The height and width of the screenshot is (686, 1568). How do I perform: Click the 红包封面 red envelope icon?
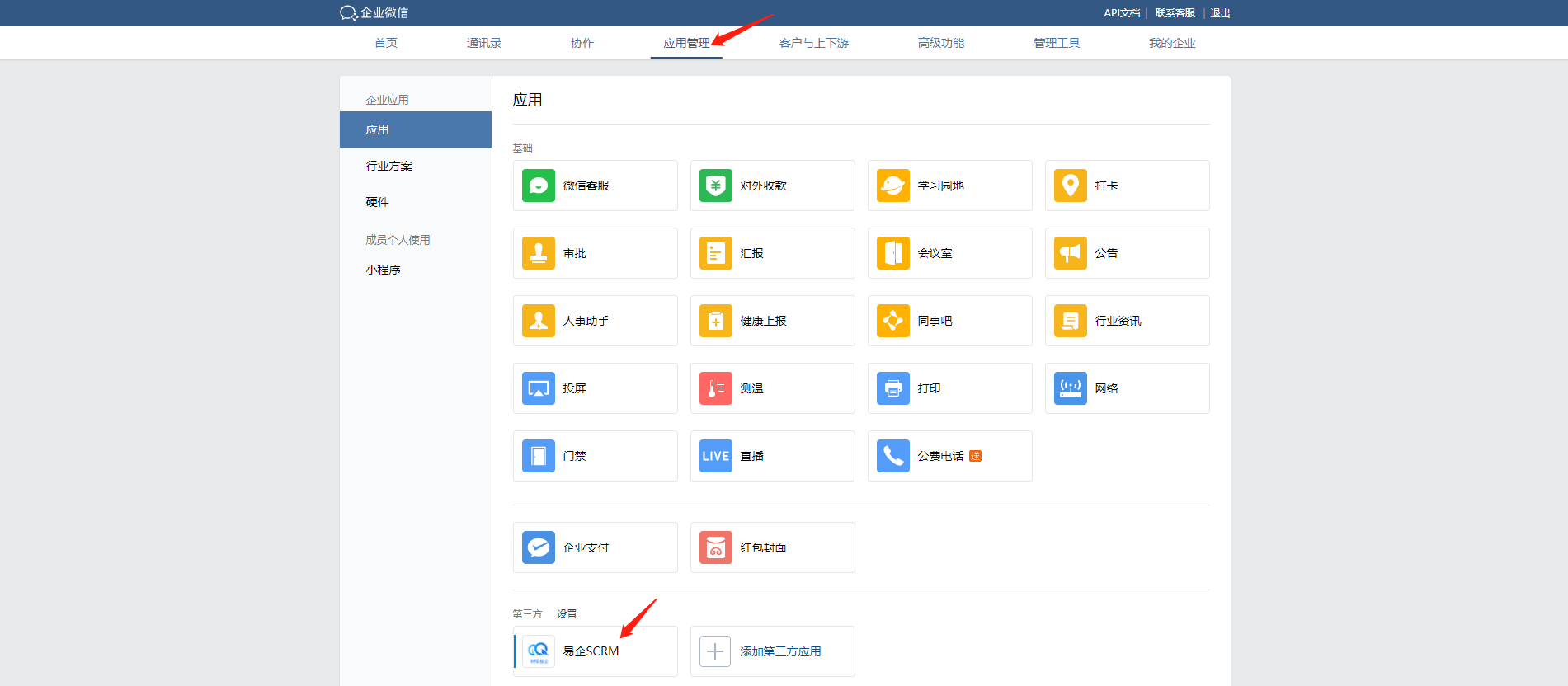716,547
